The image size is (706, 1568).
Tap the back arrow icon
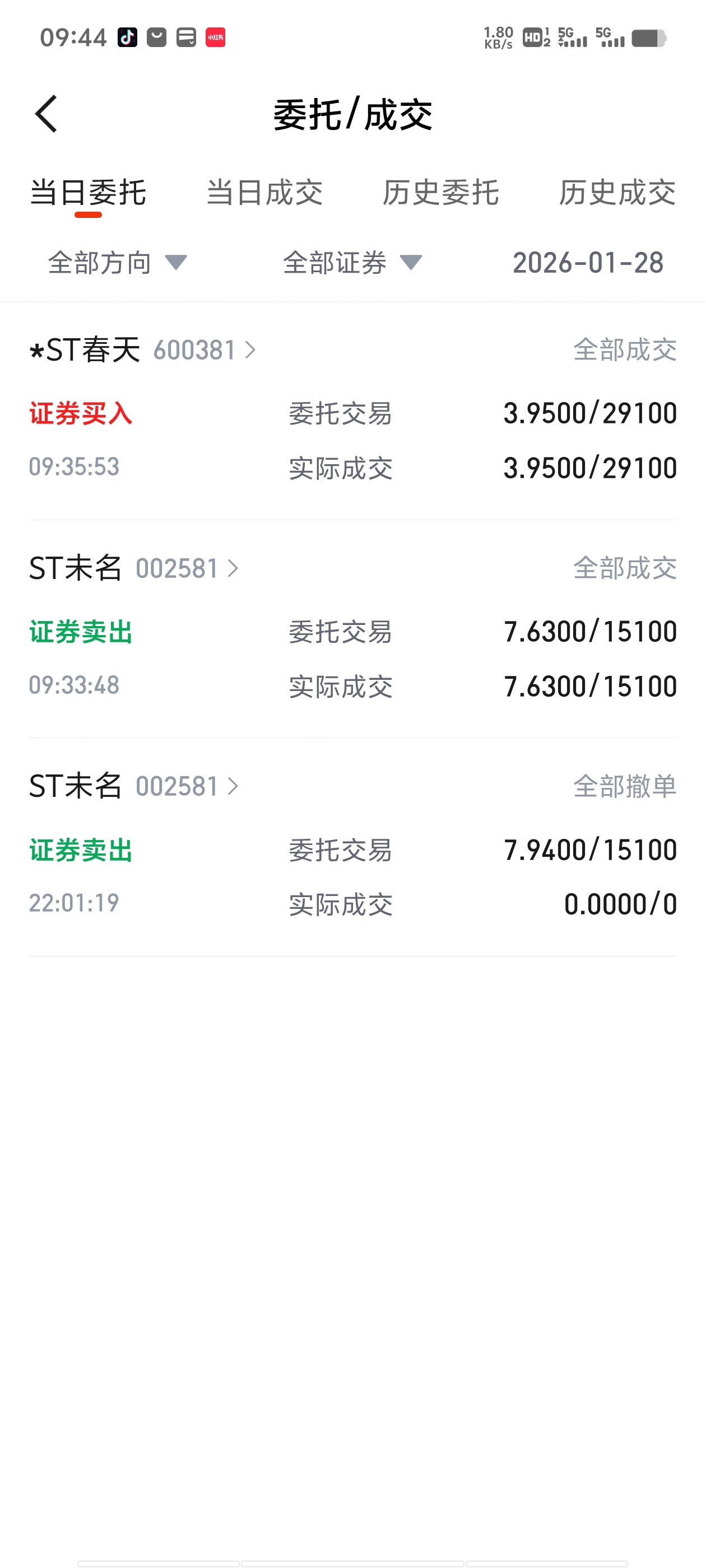[47, 114]
